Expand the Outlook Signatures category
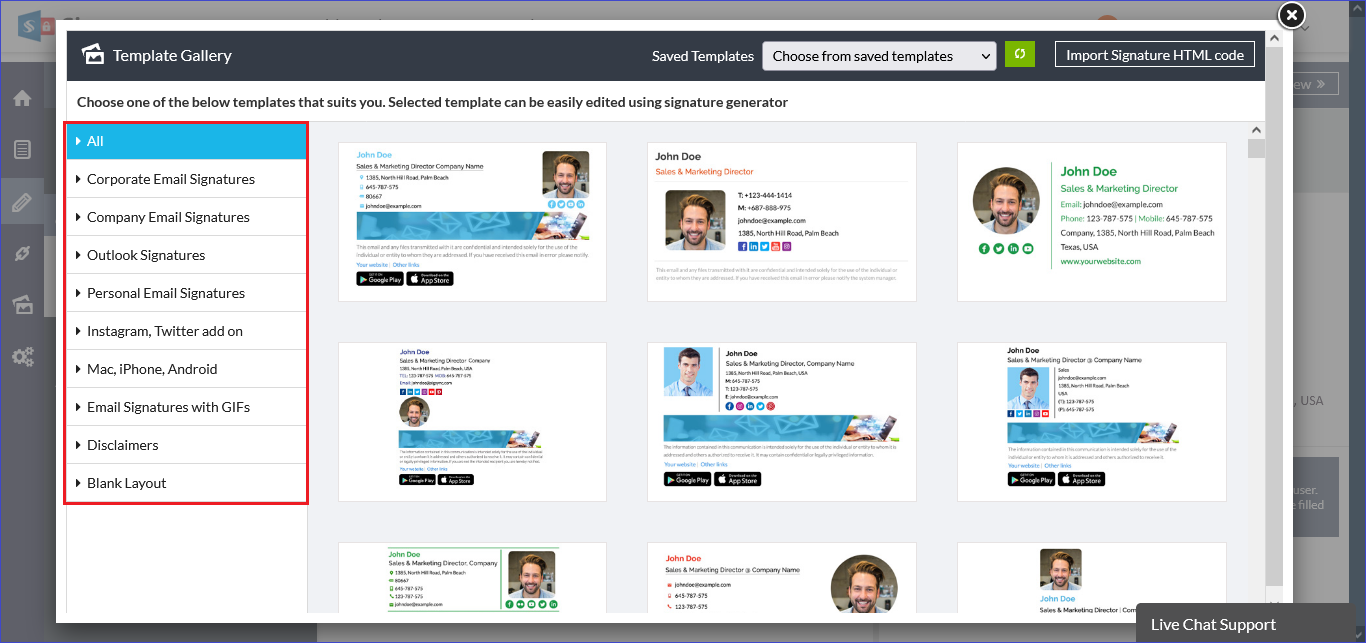This screenshot has width=1366, height=643. [x=146, y=255]
